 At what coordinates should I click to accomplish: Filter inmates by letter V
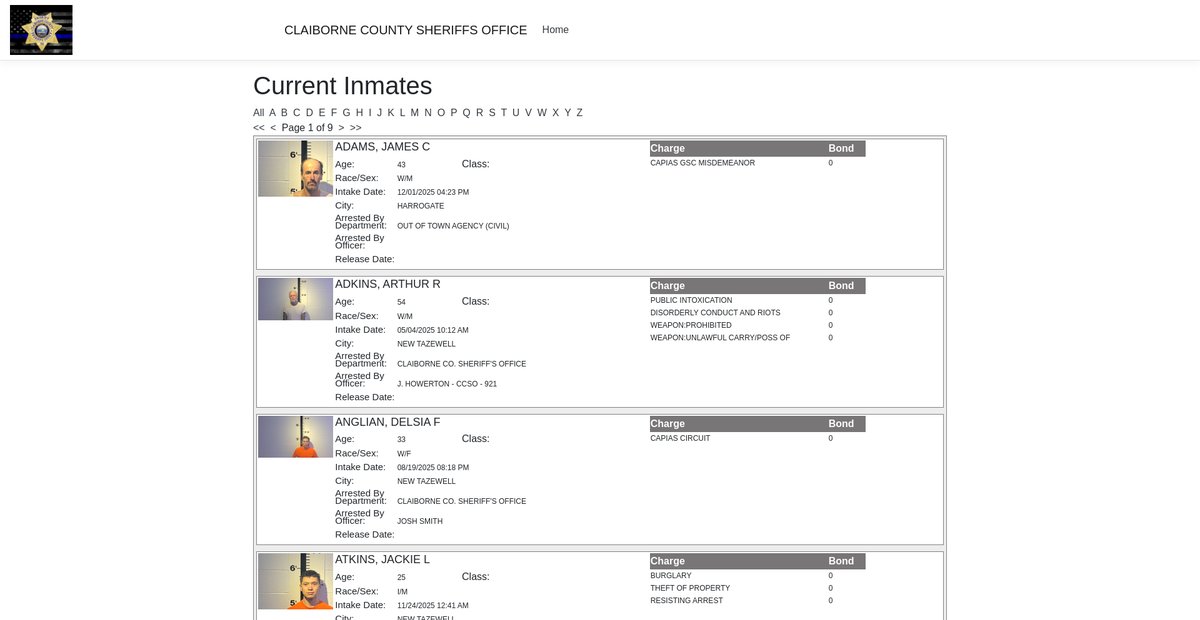click(529, 113)
